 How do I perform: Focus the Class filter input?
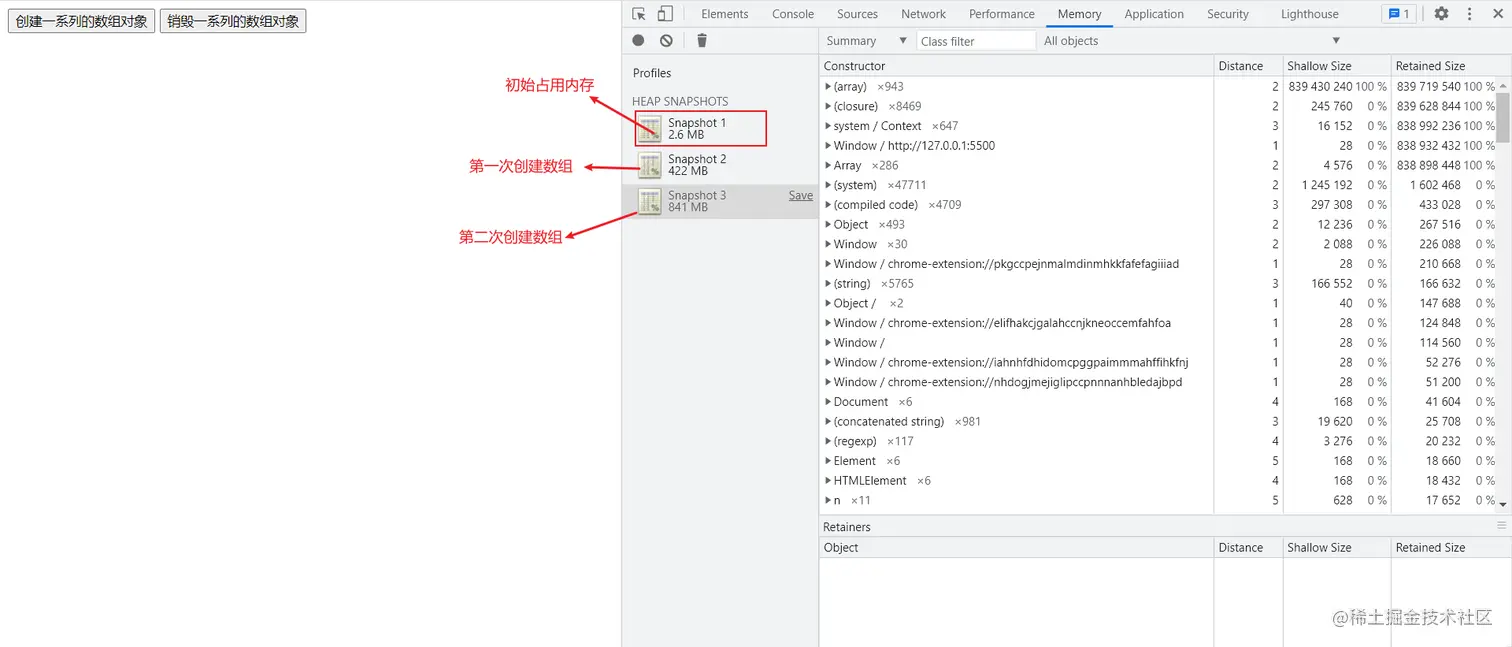(976, 41)
